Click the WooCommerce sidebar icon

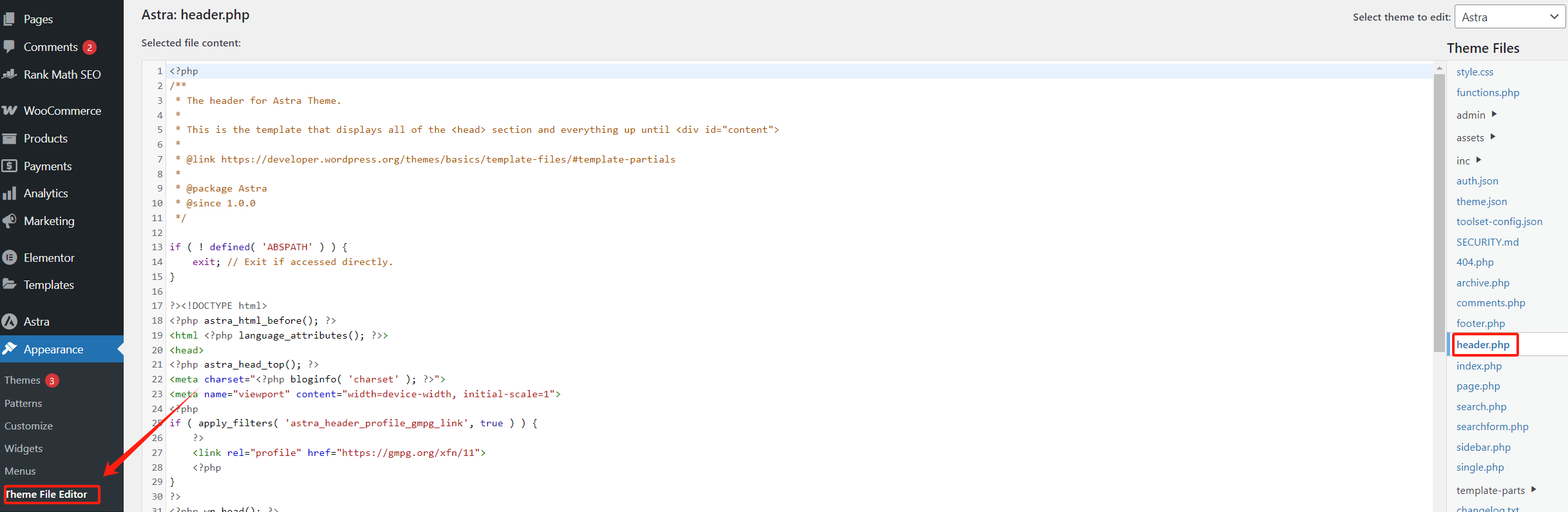click(x=10, y=110)
